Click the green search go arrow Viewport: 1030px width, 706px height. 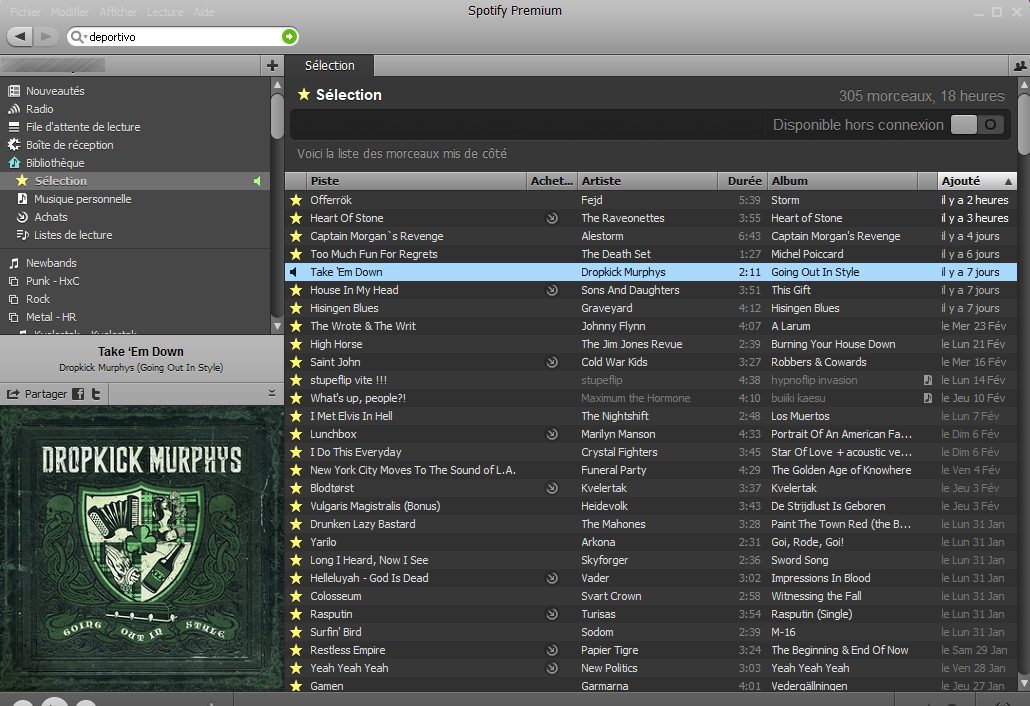(x=289, y=37)
